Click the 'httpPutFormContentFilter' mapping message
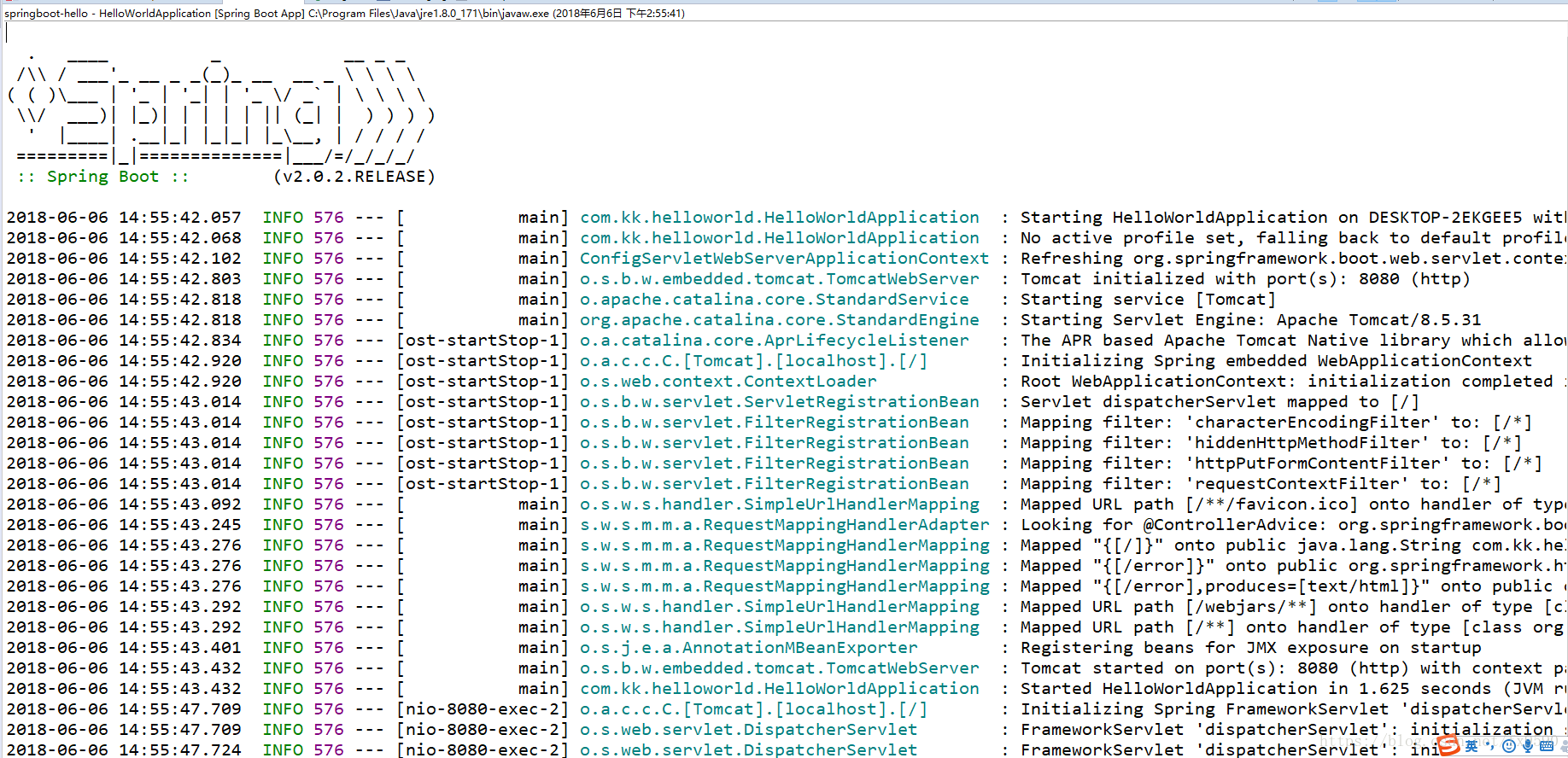Screen dimensions: 1568x758 click(1281, 464)
